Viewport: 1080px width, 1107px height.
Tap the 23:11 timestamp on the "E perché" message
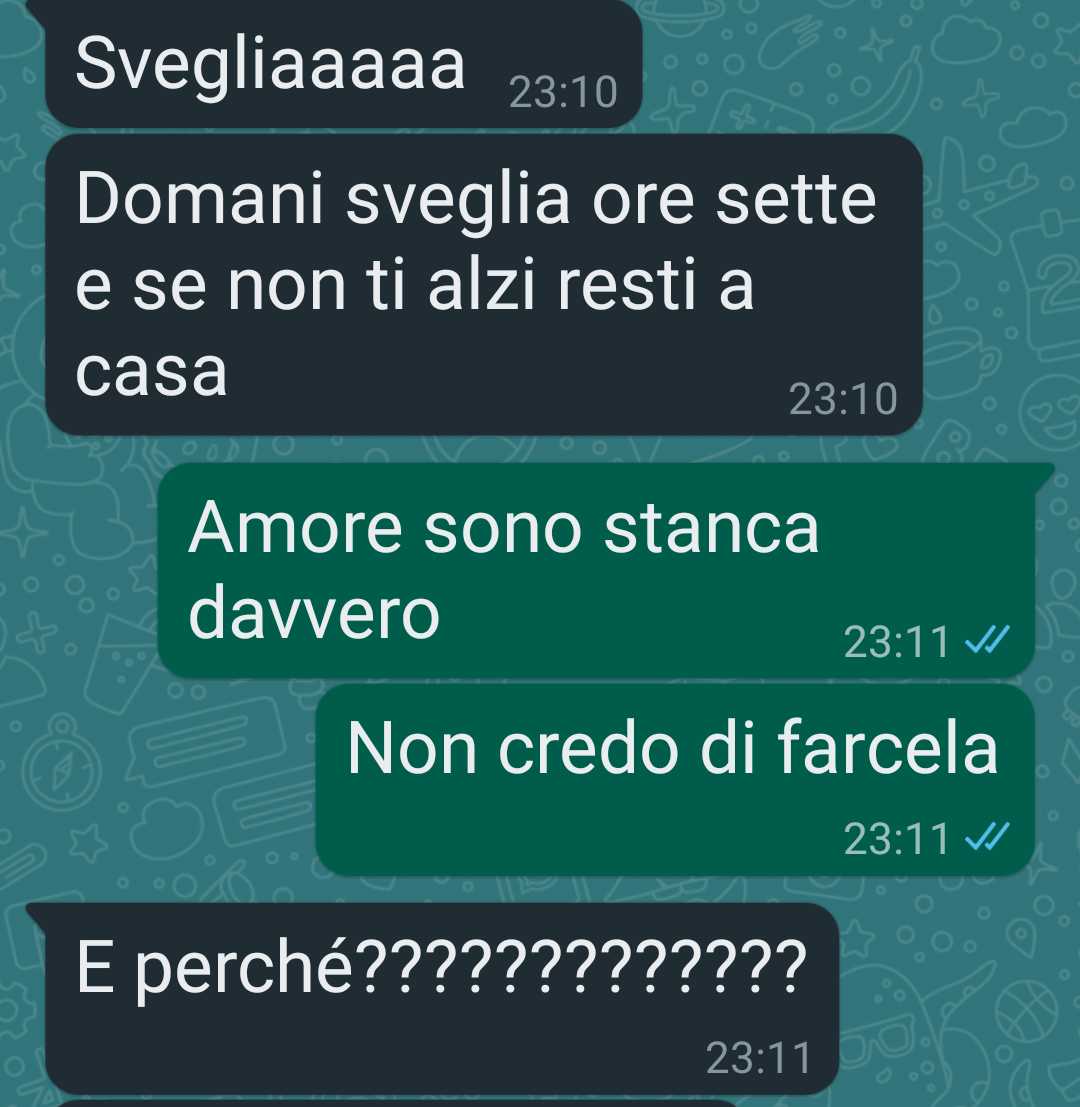click(758, 1057)
